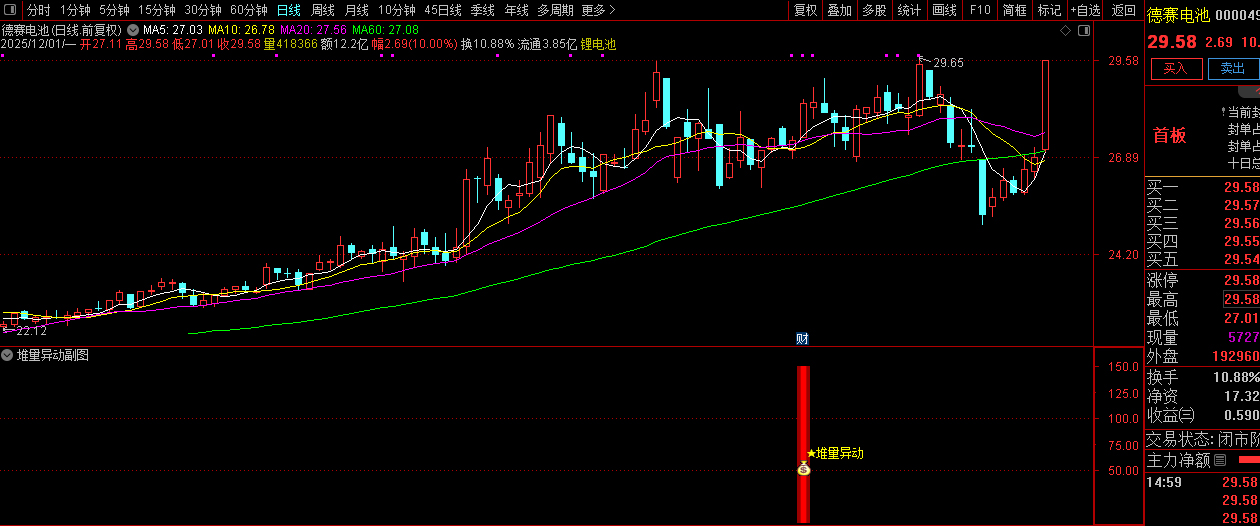Image resolution: width=1260 pixels, height=526 pixels.
Task: Expand the 堆量异动副图 indicator dropdown arrow
Action: pos(8,355)
